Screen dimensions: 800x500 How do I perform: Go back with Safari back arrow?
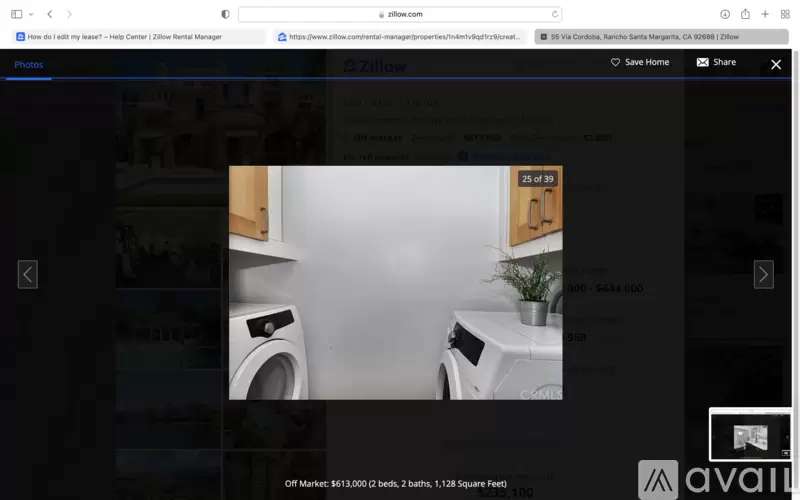point(49,14)
